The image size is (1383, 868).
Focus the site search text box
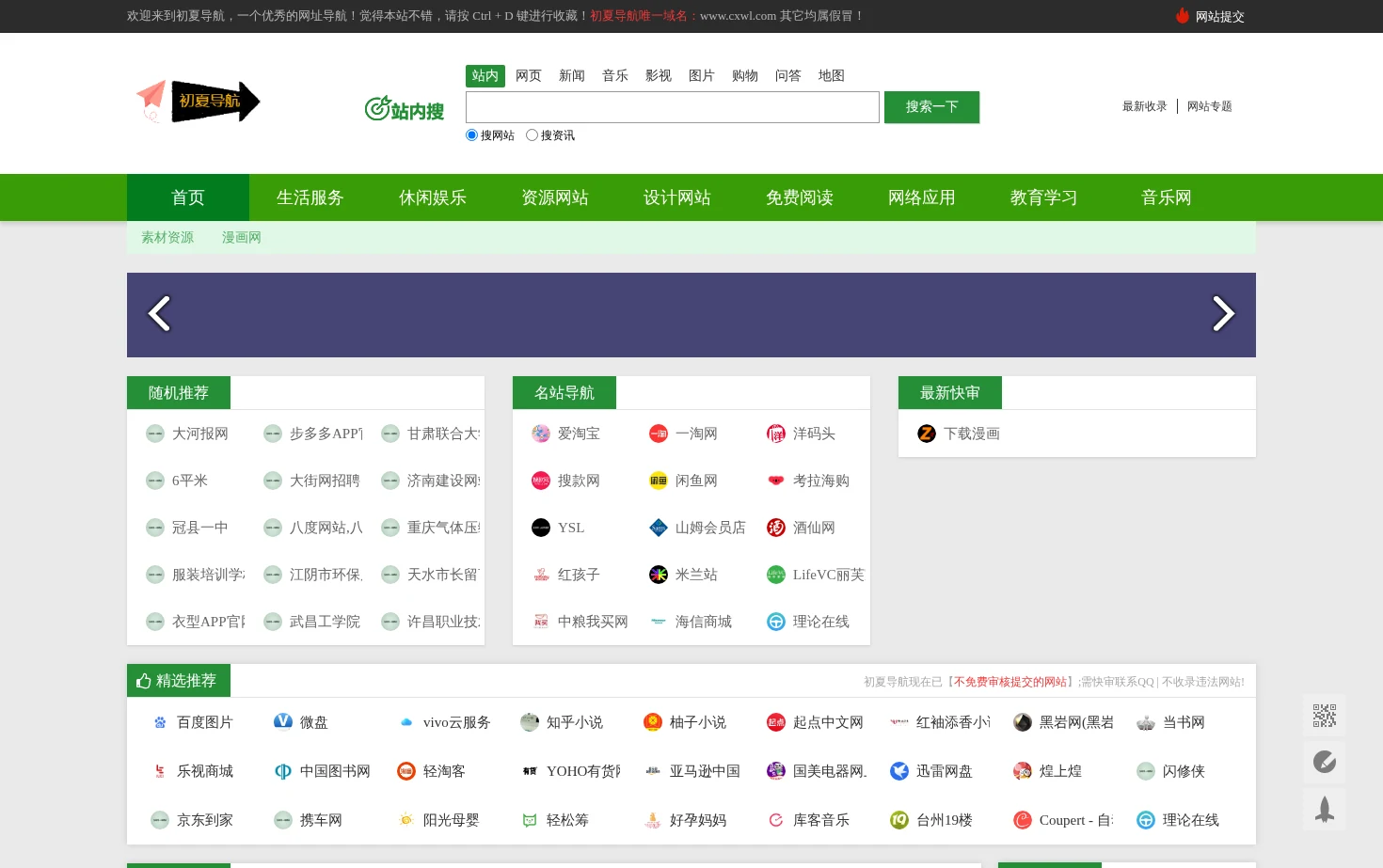(x=673, y=107)
